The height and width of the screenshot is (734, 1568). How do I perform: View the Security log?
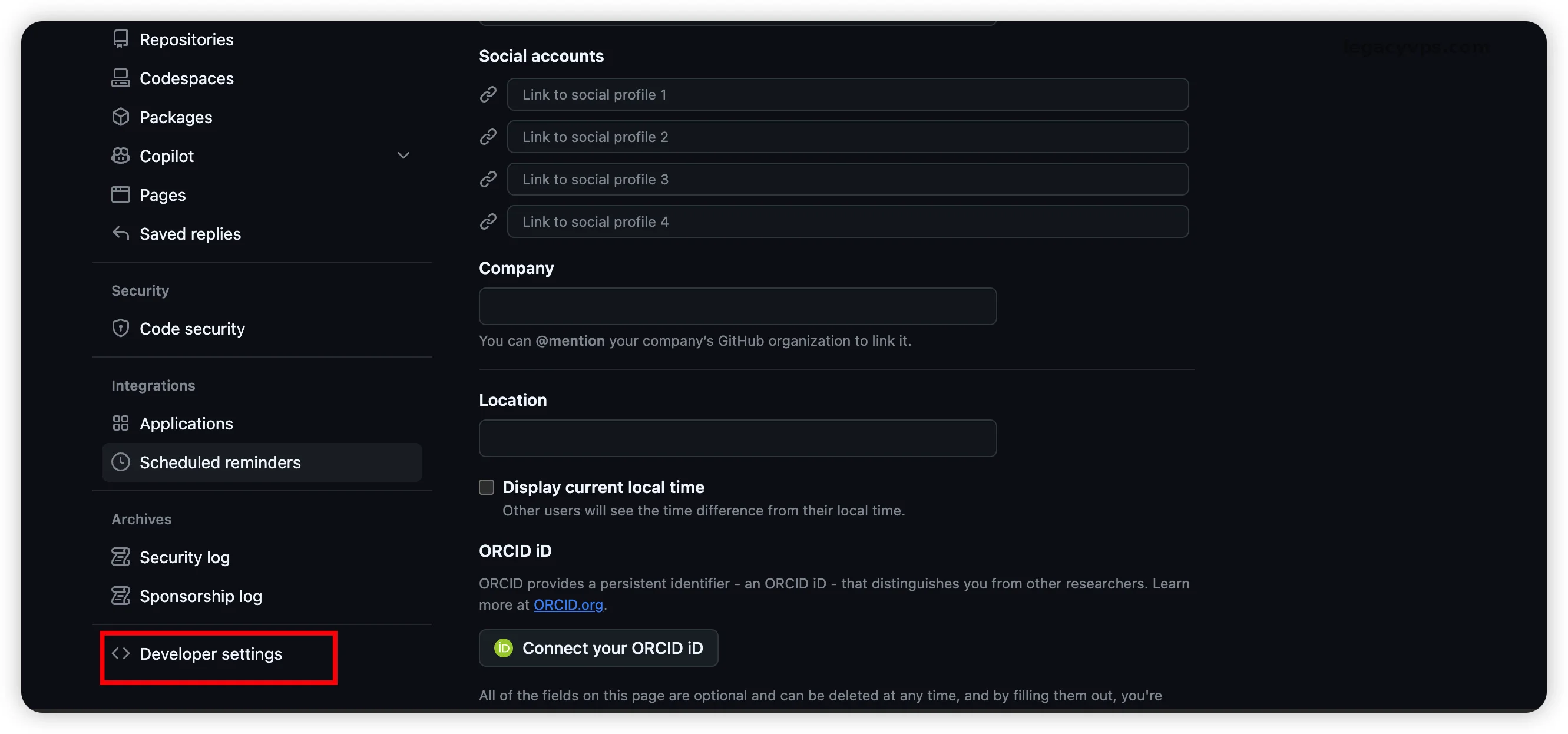(262, 557)
